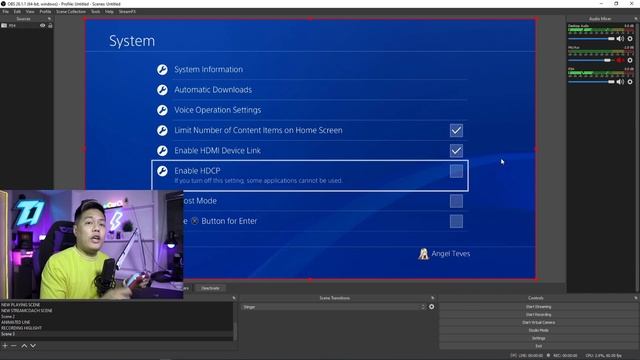Open Mic/Aux gear settings
The height and width of the screenshot is (360, 640).
[x=630, y=60]
